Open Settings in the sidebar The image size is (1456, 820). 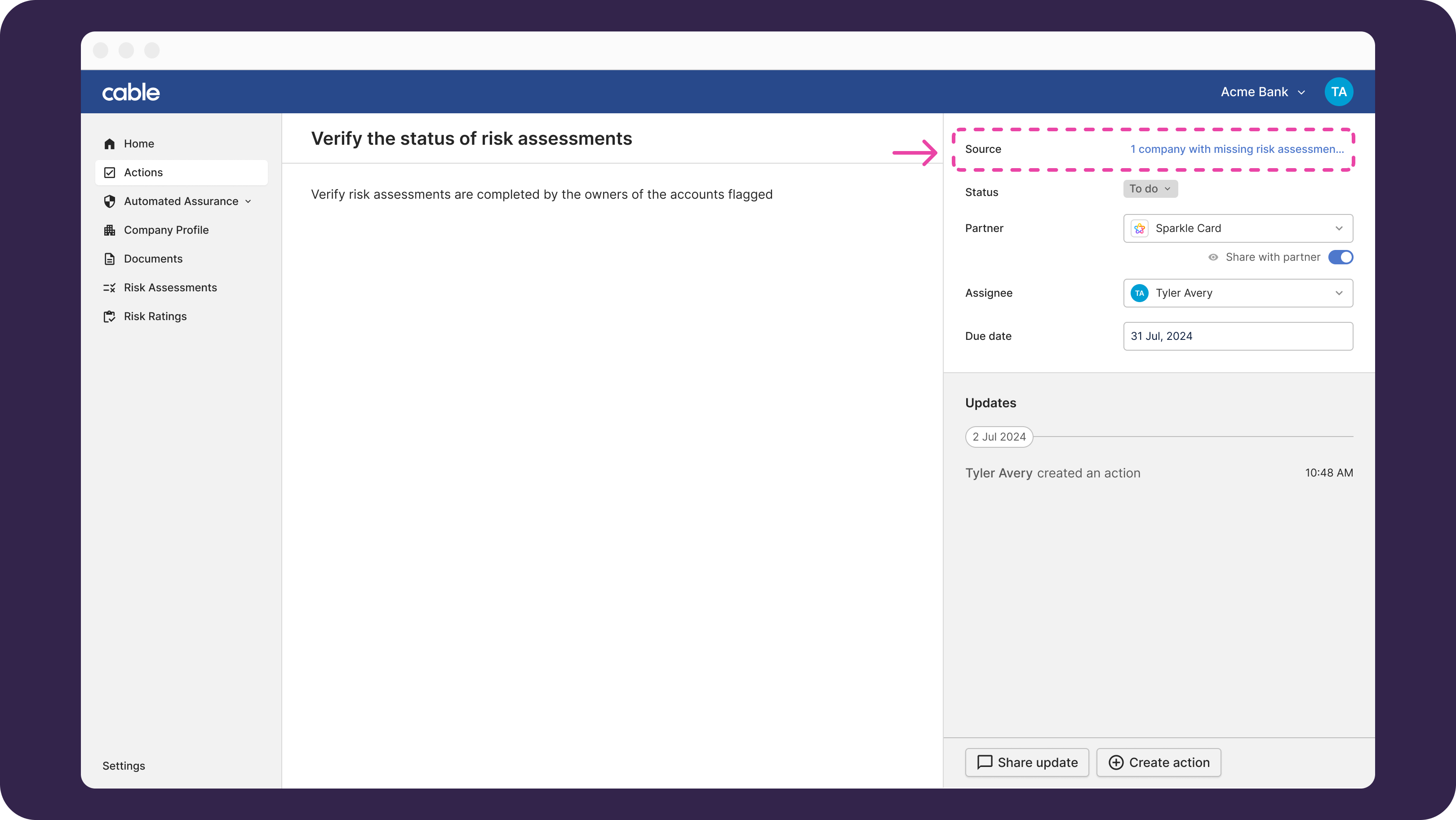coord(124,766)
